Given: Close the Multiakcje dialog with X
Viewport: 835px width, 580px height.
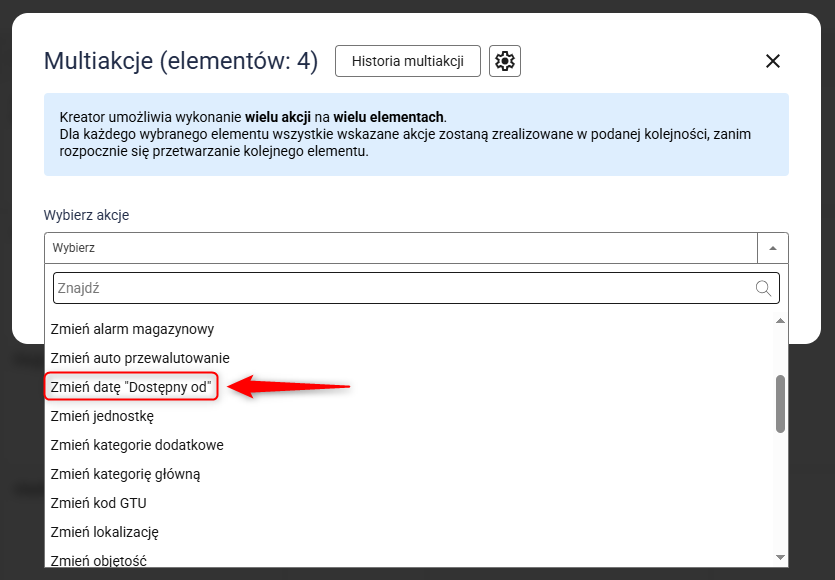Looking at the screenshot, I should 772,61.
